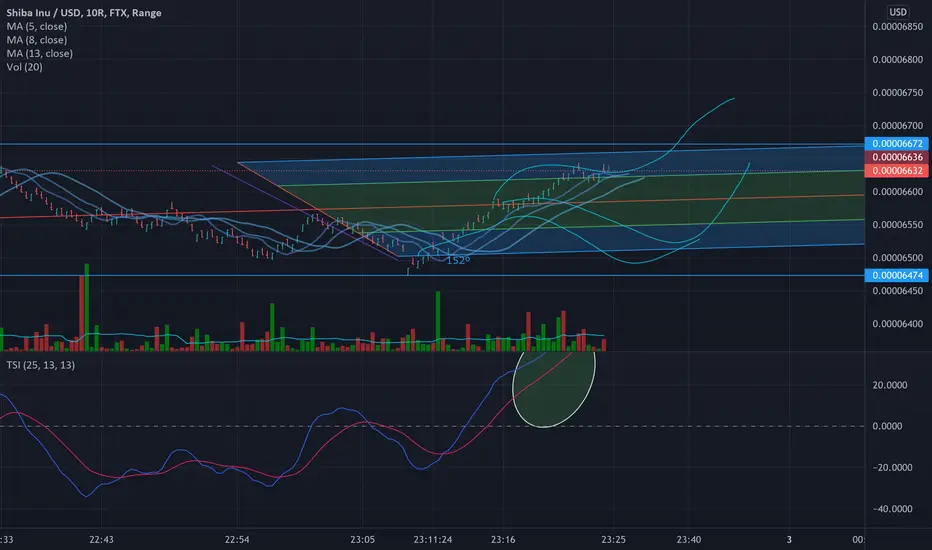
Task: Click the 152° angle annotation
Action: click(458, 260)
